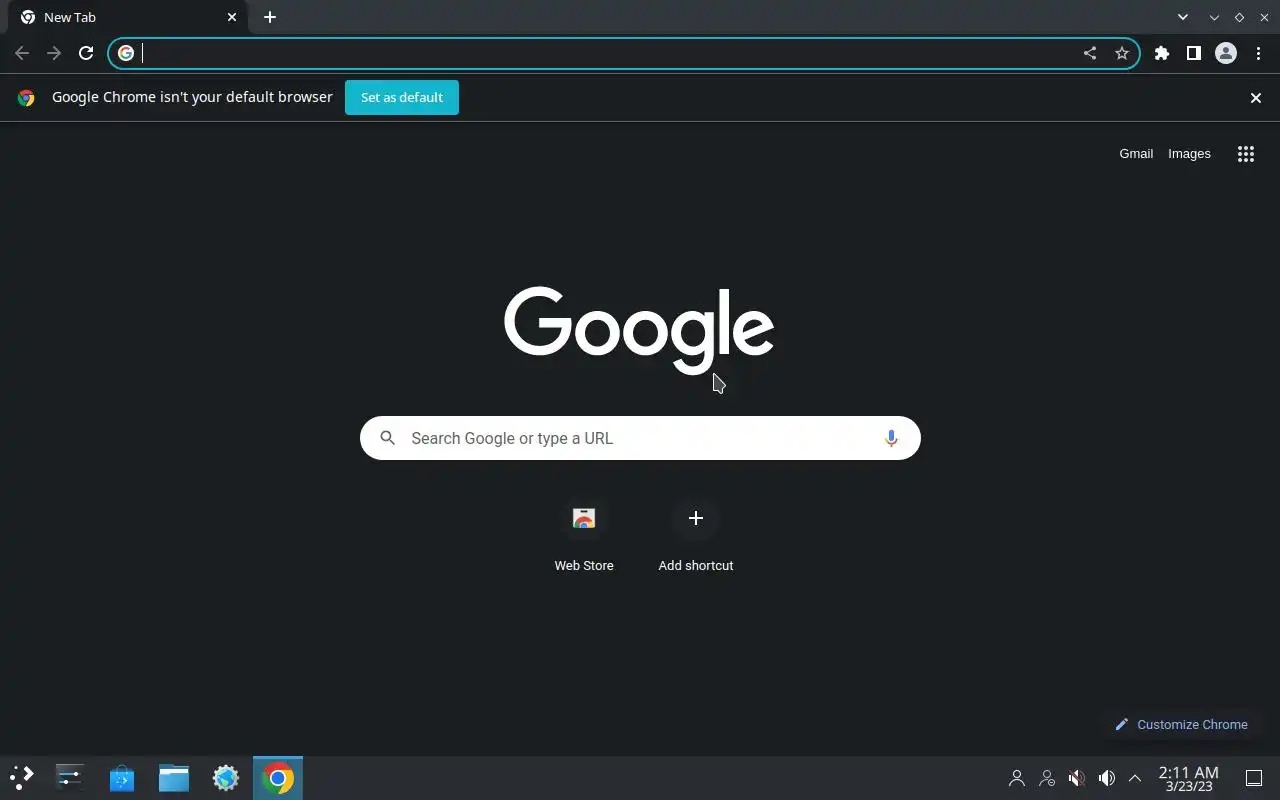The image size is (1280, 800).
Task: Select the New Tab tab
Action: pyautogui.click(x=130, y=17)
